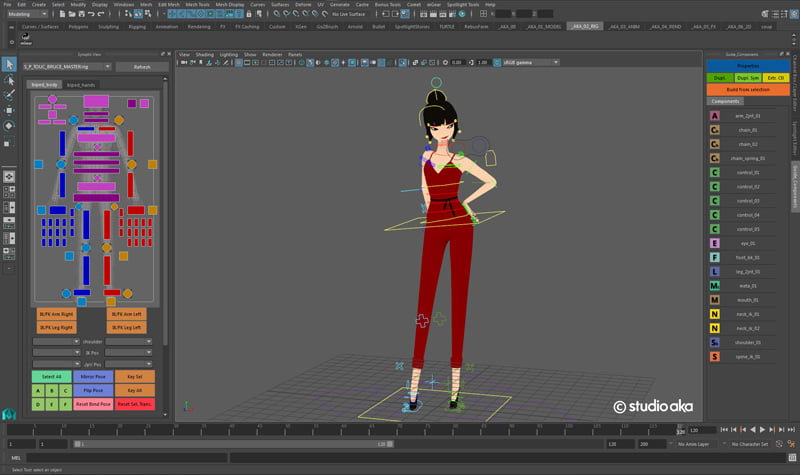The image size is (800, 475).
Task: Toggle sRGB gamma color management icon
Action: click(x=497, y=63)
